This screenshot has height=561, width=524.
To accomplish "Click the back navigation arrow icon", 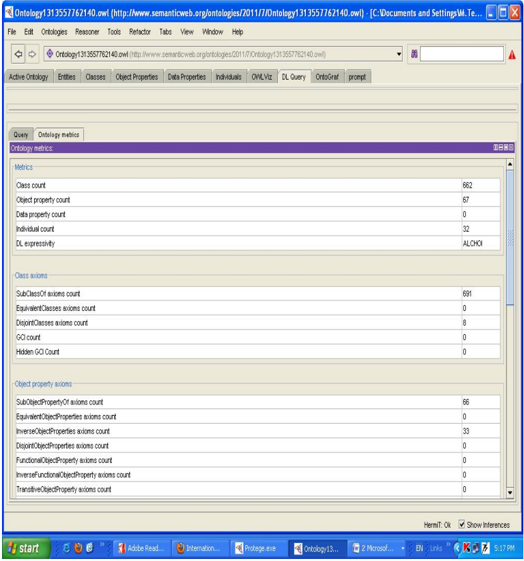I will point(18,54).
